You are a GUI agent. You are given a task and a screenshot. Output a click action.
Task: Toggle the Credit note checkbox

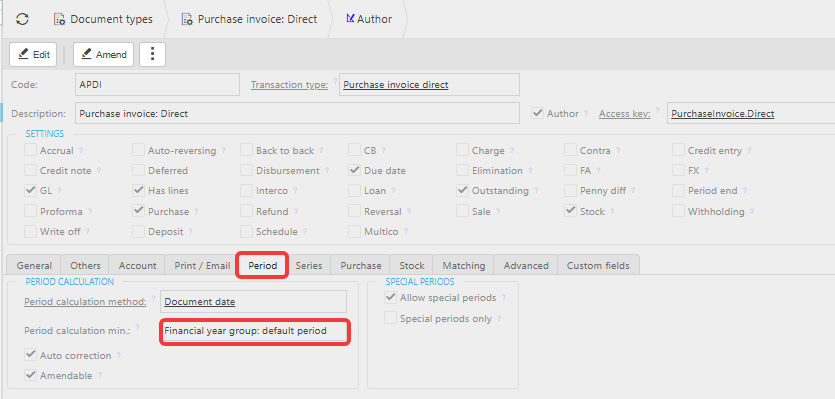(30, 170)
